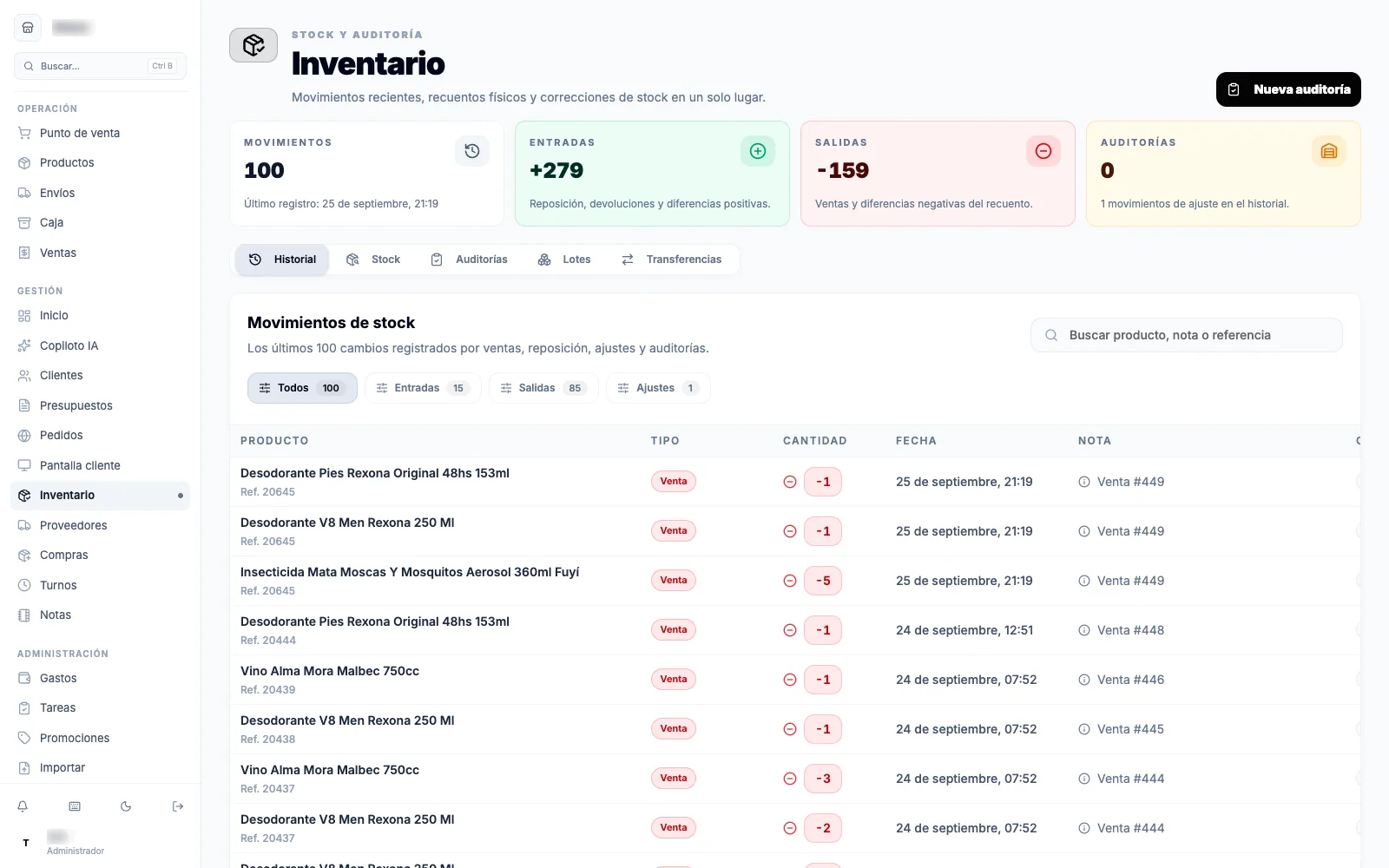Filter movements by Ajustes 1

(658, 388)
